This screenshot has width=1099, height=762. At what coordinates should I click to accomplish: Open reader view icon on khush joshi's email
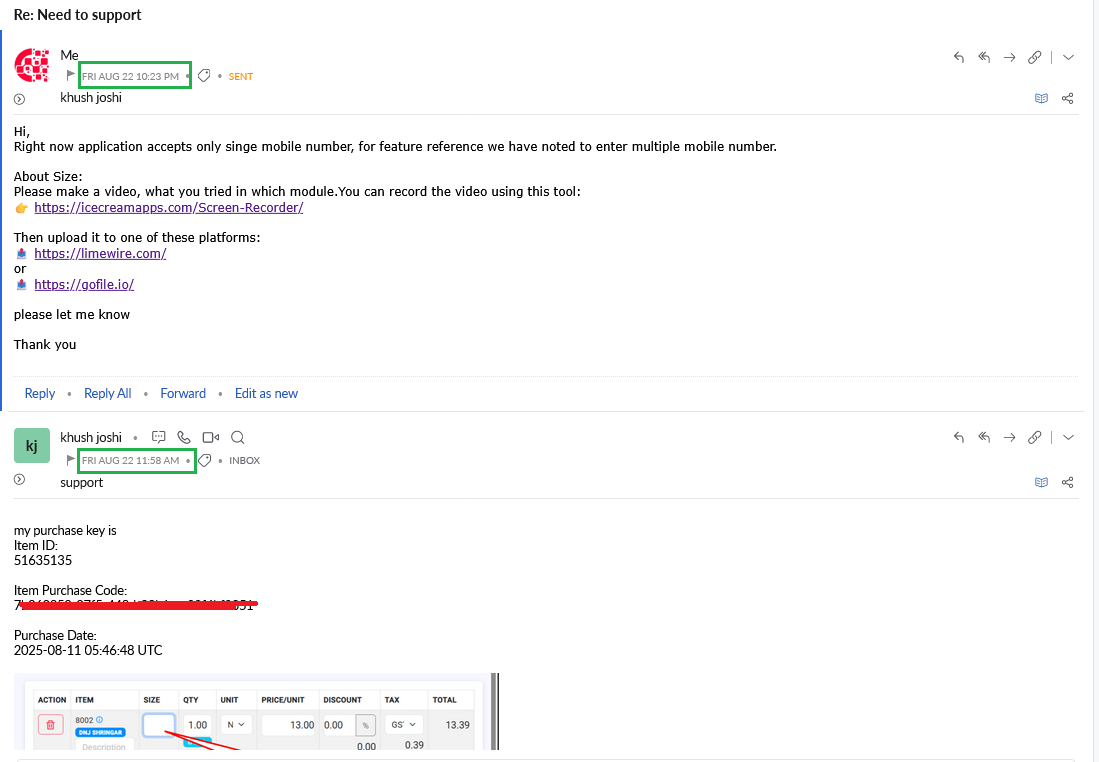coord(1042,482)
